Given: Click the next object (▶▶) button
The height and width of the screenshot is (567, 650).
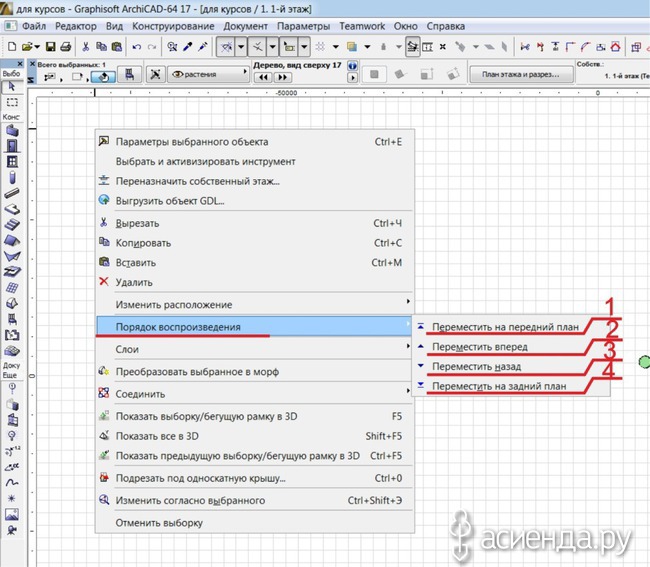Looking at the screenshot, I should (283, 77).
